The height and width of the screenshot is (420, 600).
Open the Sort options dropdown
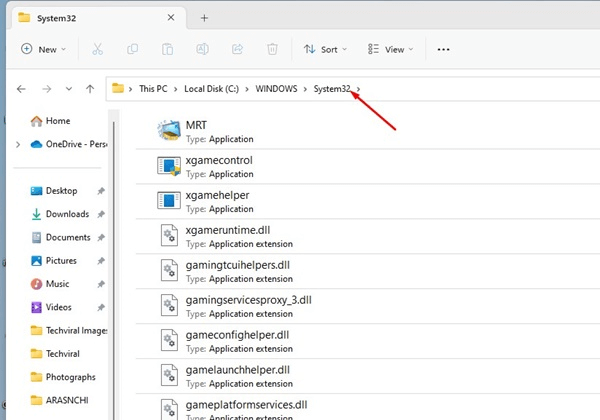326,49
